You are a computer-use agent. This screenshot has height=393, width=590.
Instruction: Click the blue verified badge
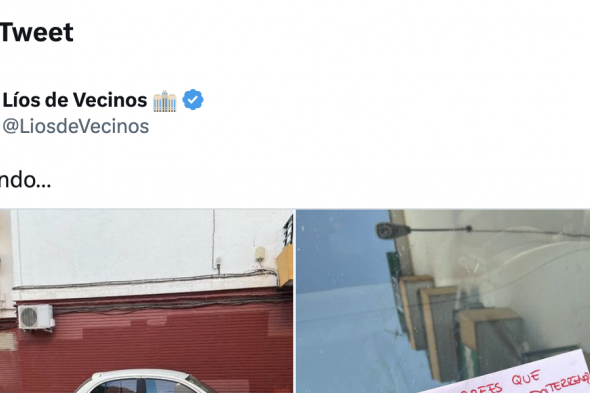[193, 100]
